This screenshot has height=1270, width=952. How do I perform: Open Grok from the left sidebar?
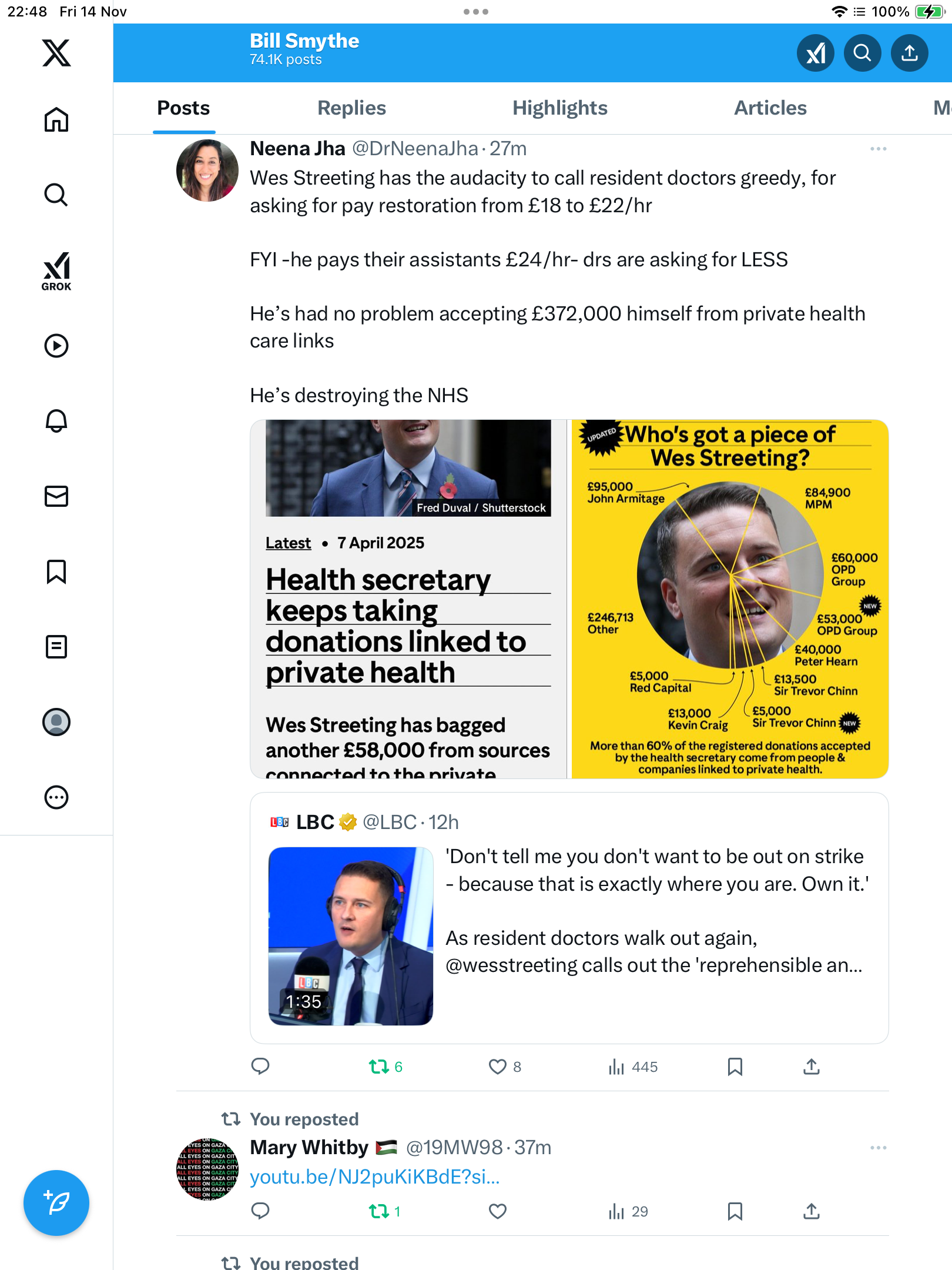click(x=56, y=271)
